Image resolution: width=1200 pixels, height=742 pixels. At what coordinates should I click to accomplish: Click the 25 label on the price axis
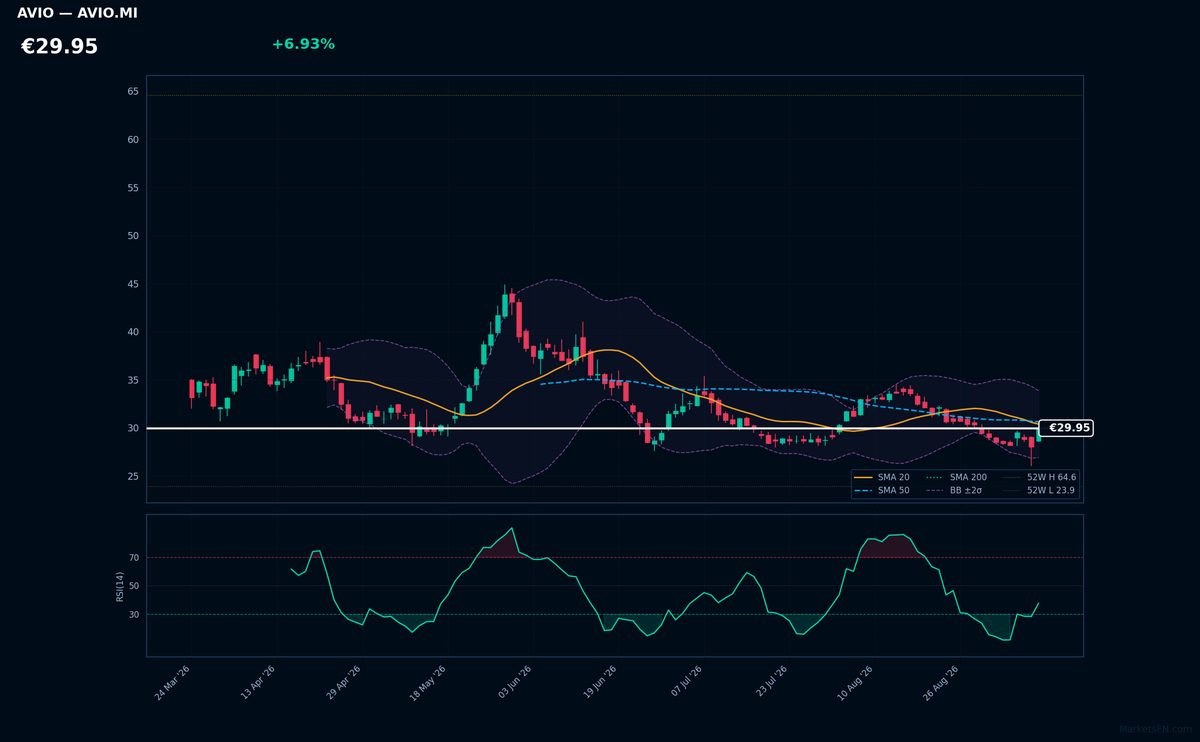click(x=133, y=476)
